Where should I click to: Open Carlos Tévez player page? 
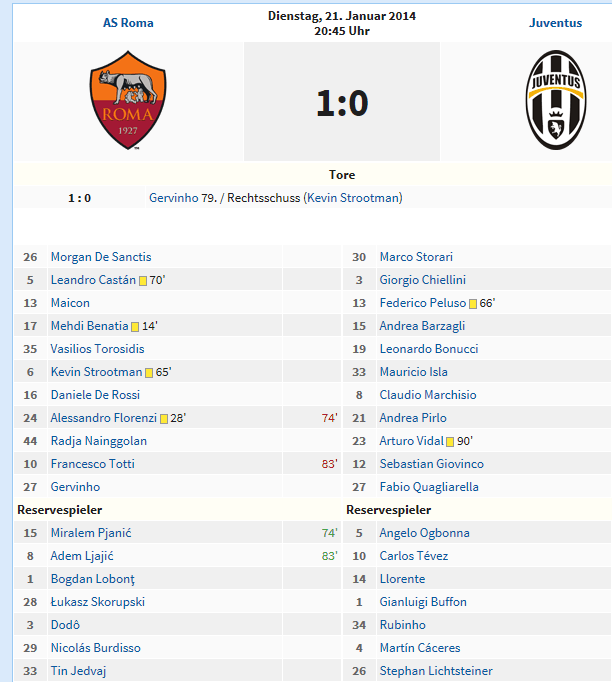click(413, 556)
